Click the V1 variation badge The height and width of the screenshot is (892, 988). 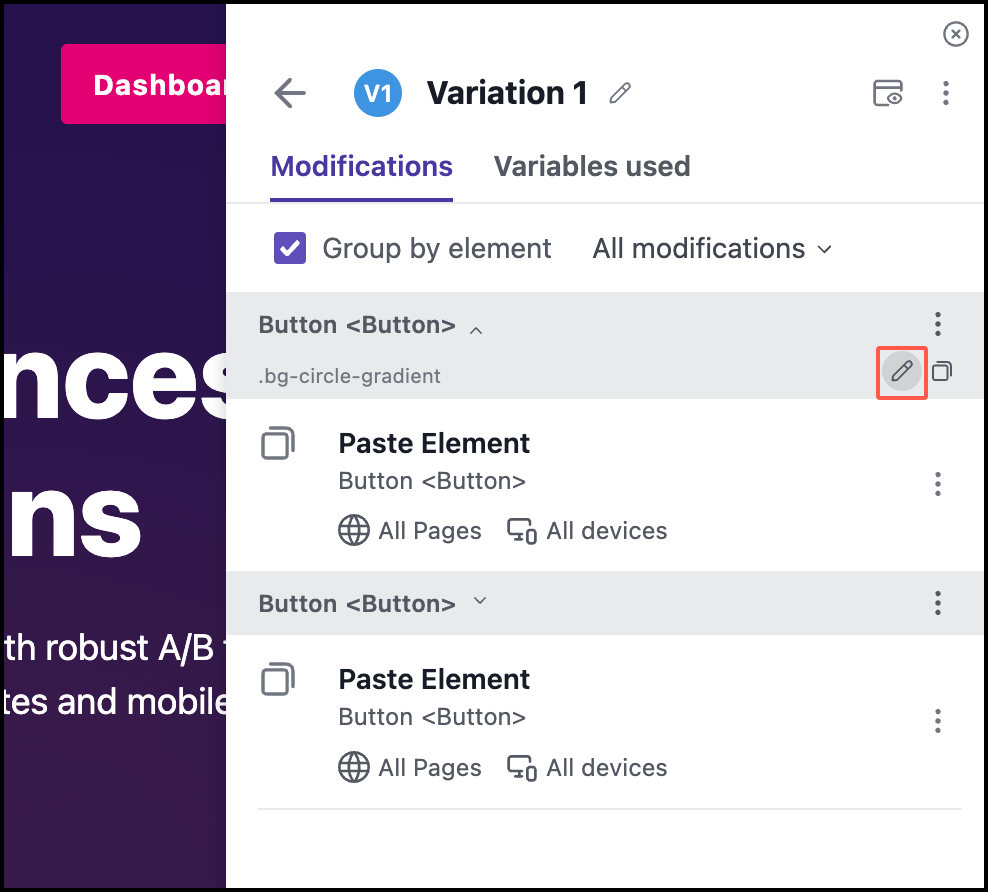tap(378, 94)
